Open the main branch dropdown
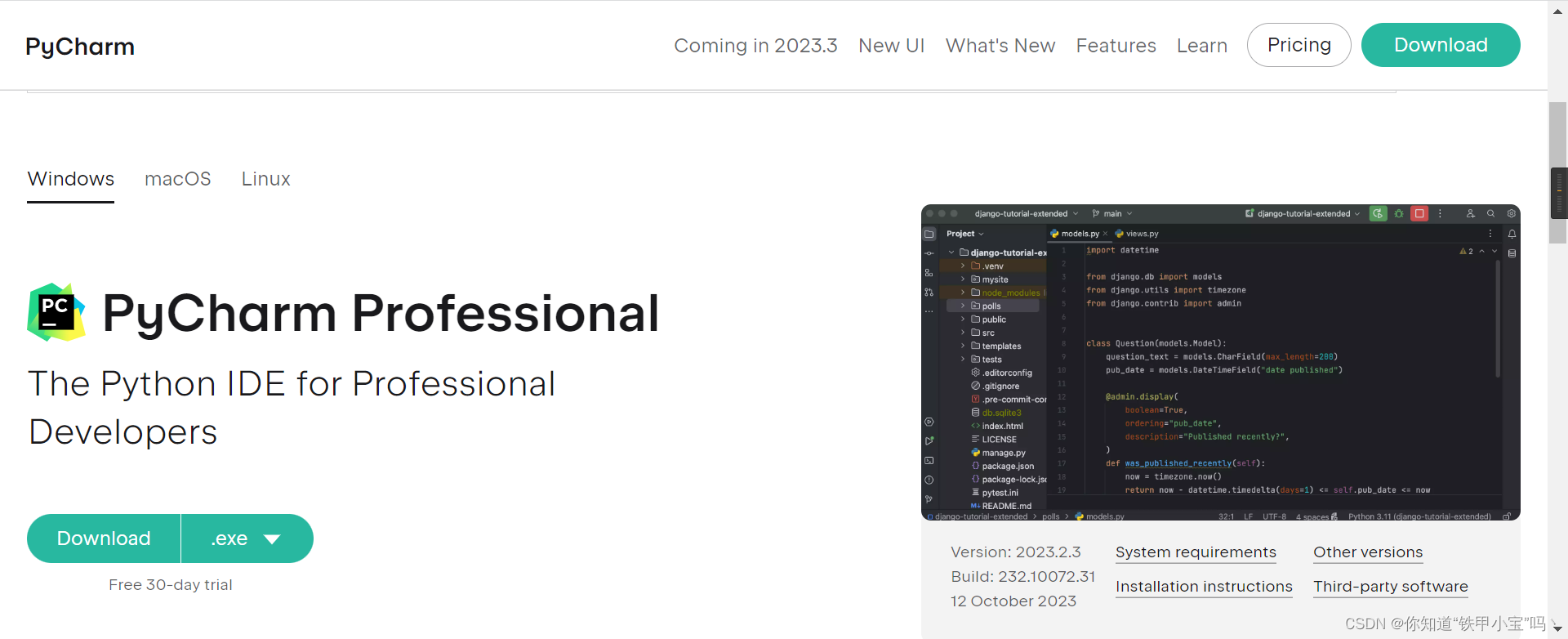1568x639 pixels. click(x=1112, y=214)
